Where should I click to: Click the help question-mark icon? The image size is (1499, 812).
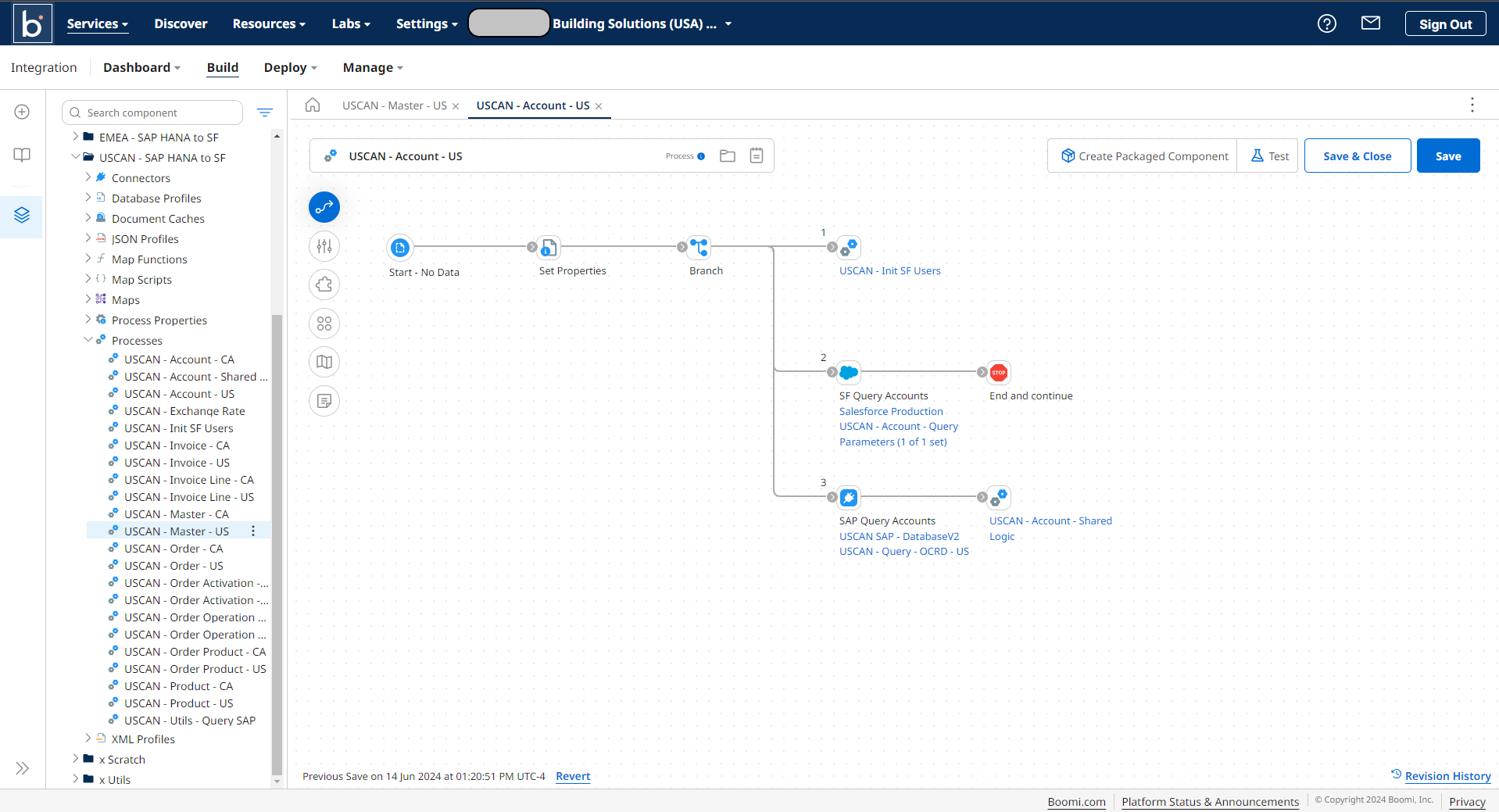point(1326,23)
